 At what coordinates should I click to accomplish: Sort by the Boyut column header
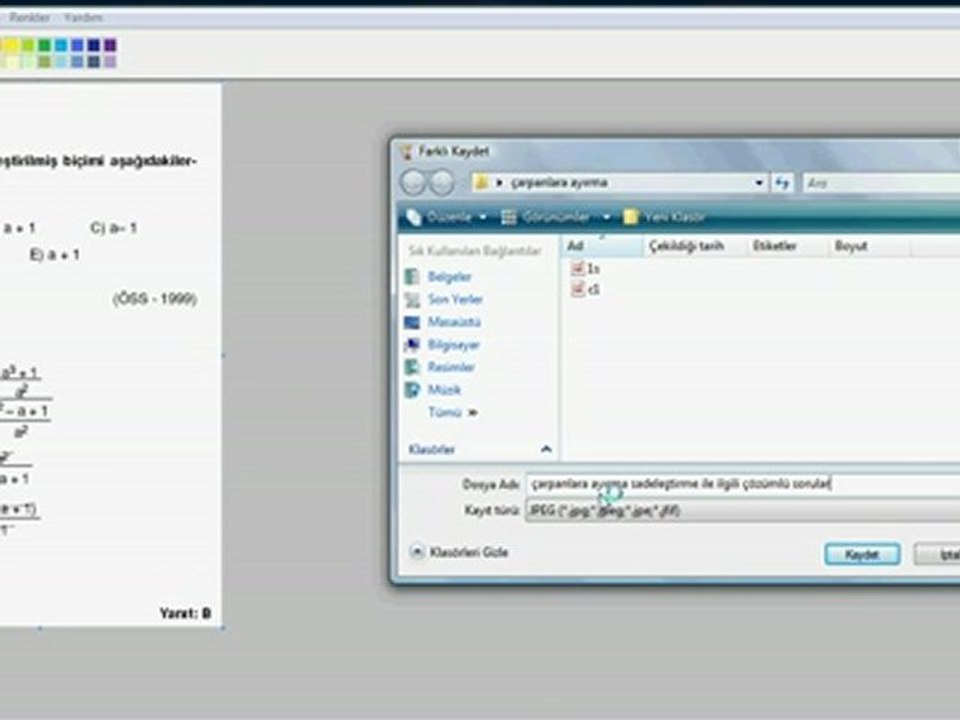point(869,246)
